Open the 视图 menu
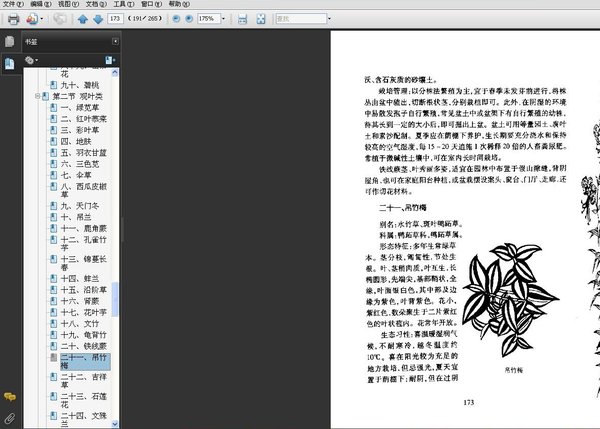The image size is (600, 429). [x=68, y=4]
